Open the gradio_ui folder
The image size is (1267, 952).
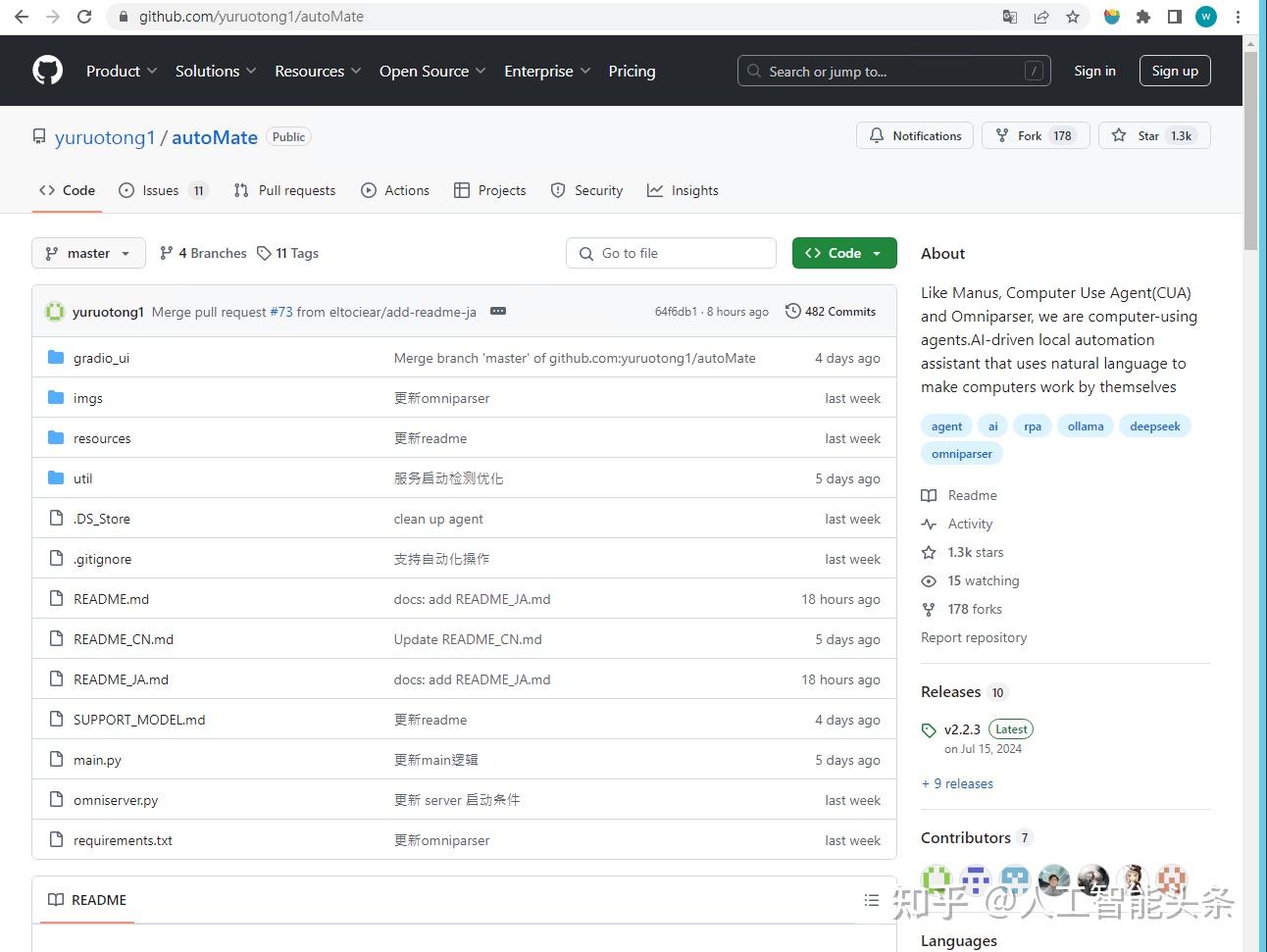point(101,358)
